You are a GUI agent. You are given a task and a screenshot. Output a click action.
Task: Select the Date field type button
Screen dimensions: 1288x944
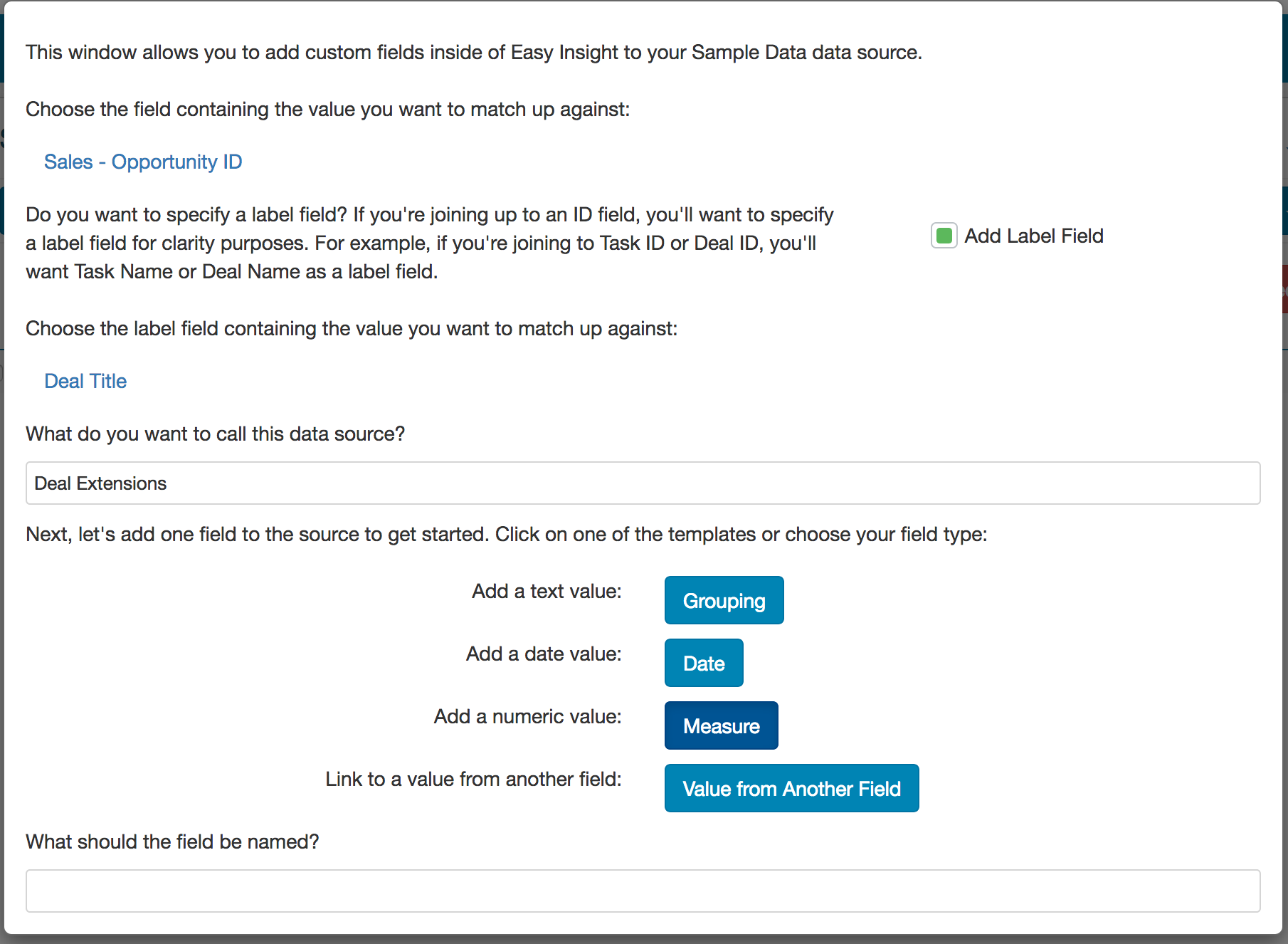(x=704, y=664)
